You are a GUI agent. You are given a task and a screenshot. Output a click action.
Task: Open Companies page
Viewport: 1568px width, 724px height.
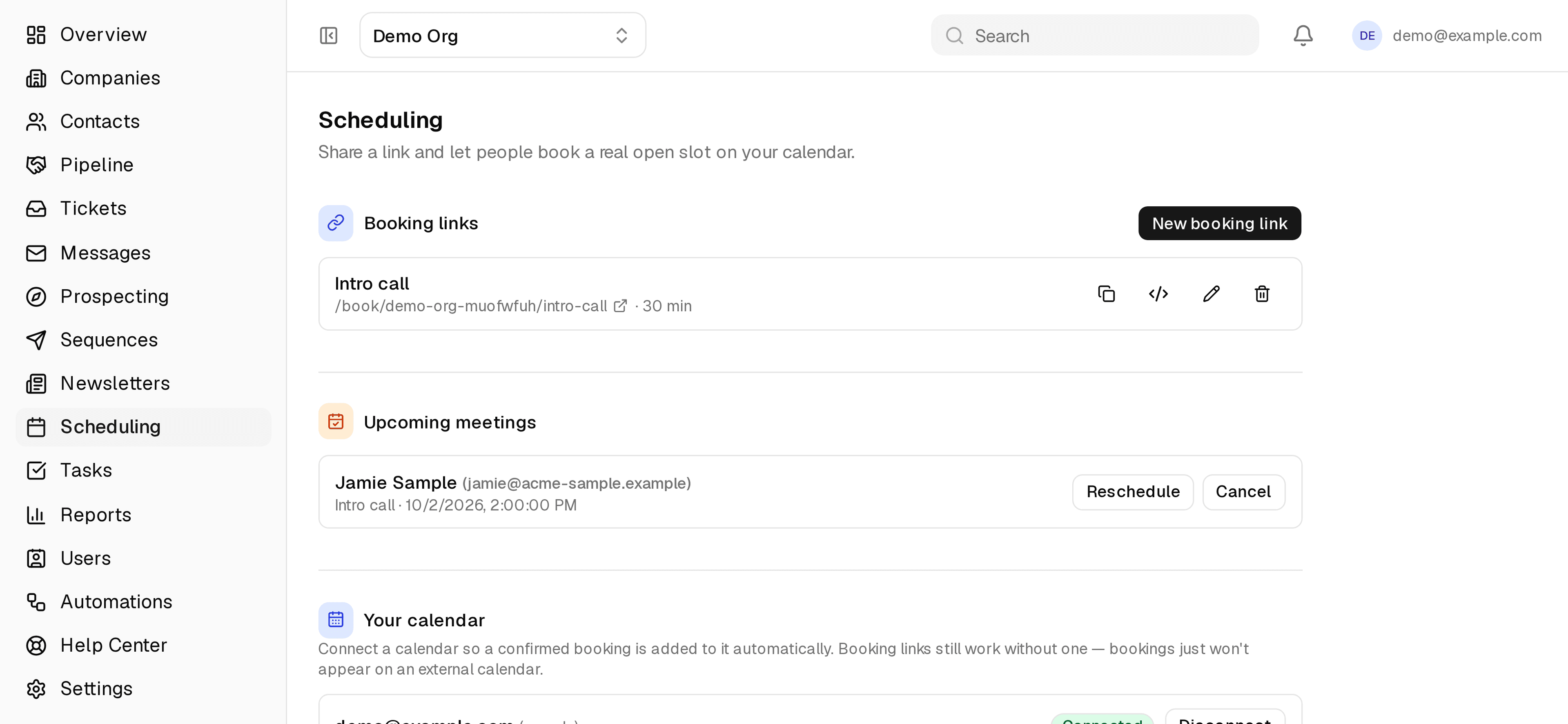coord(144,78)
